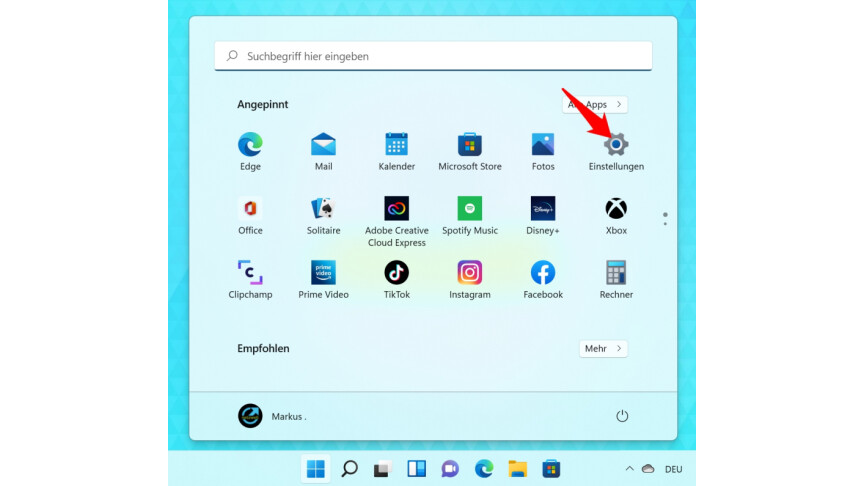Open the power options button
Screen dimensions: 864x486
click(x=622, y=416)
